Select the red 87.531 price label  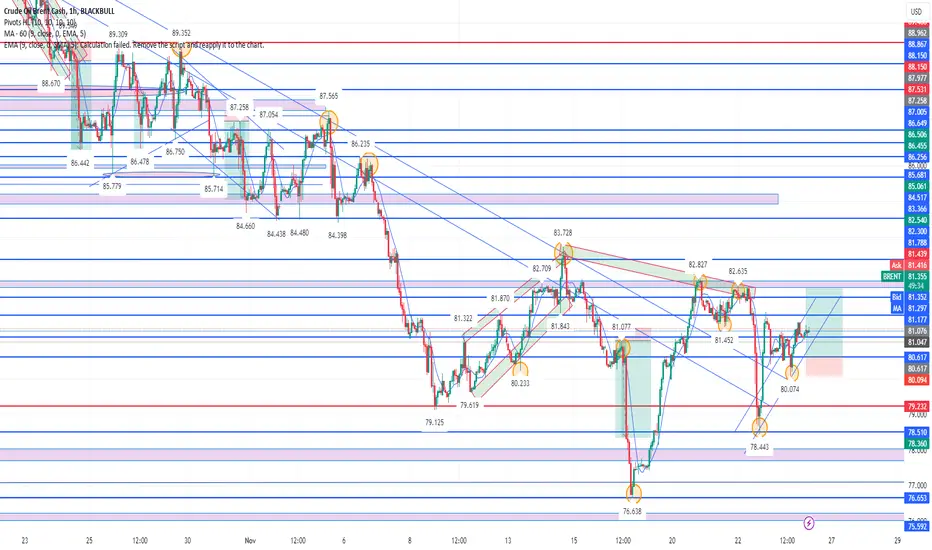click(x=917, y=89)
